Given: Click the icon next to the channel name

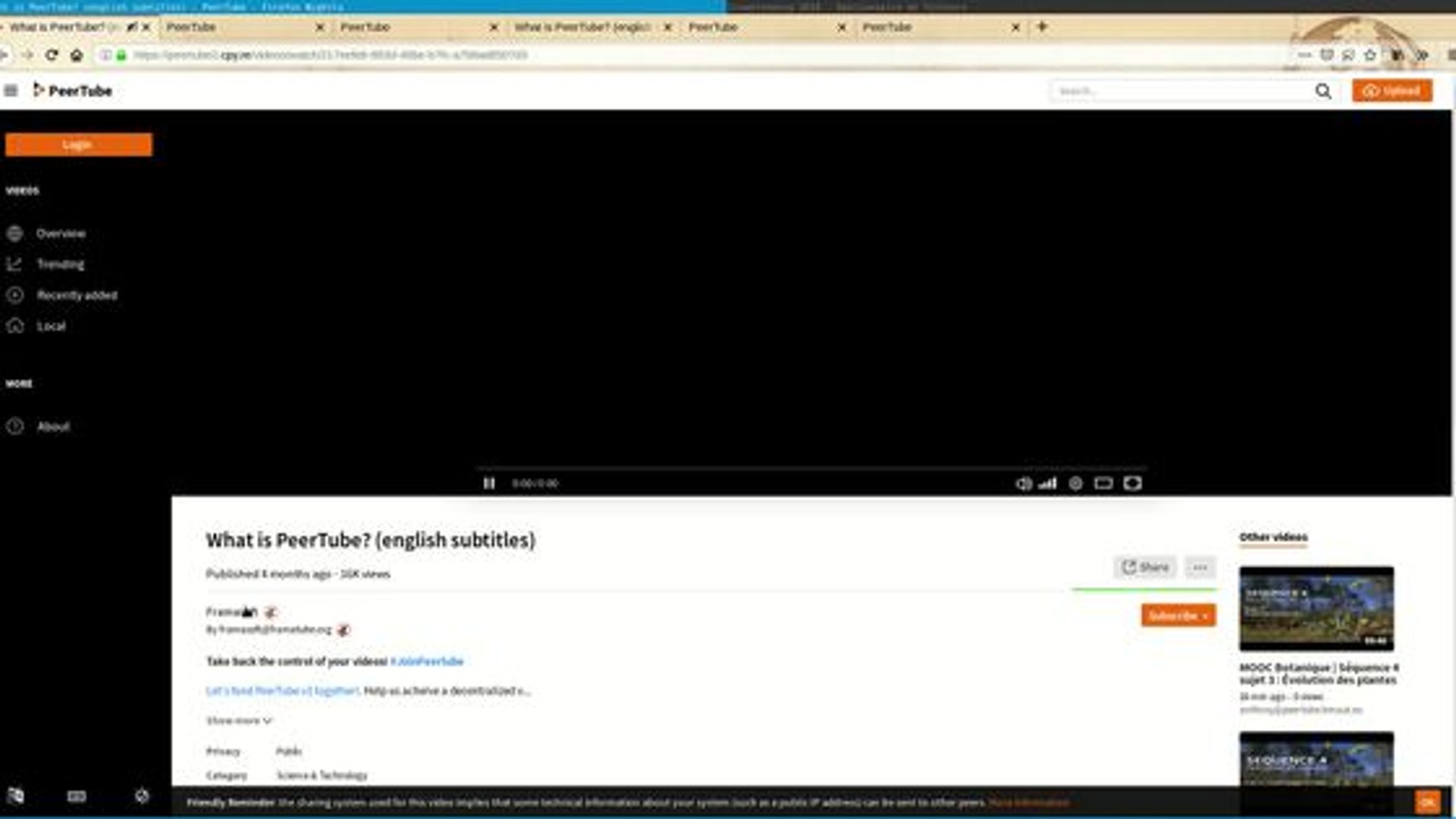Looking at the screenshot, I should tap(271, 612).
